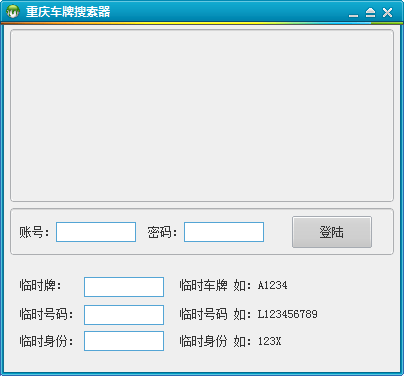Click the 密码: label
Image resolution: width=404 pixels, height=376 pixels.
coord(162,232)
